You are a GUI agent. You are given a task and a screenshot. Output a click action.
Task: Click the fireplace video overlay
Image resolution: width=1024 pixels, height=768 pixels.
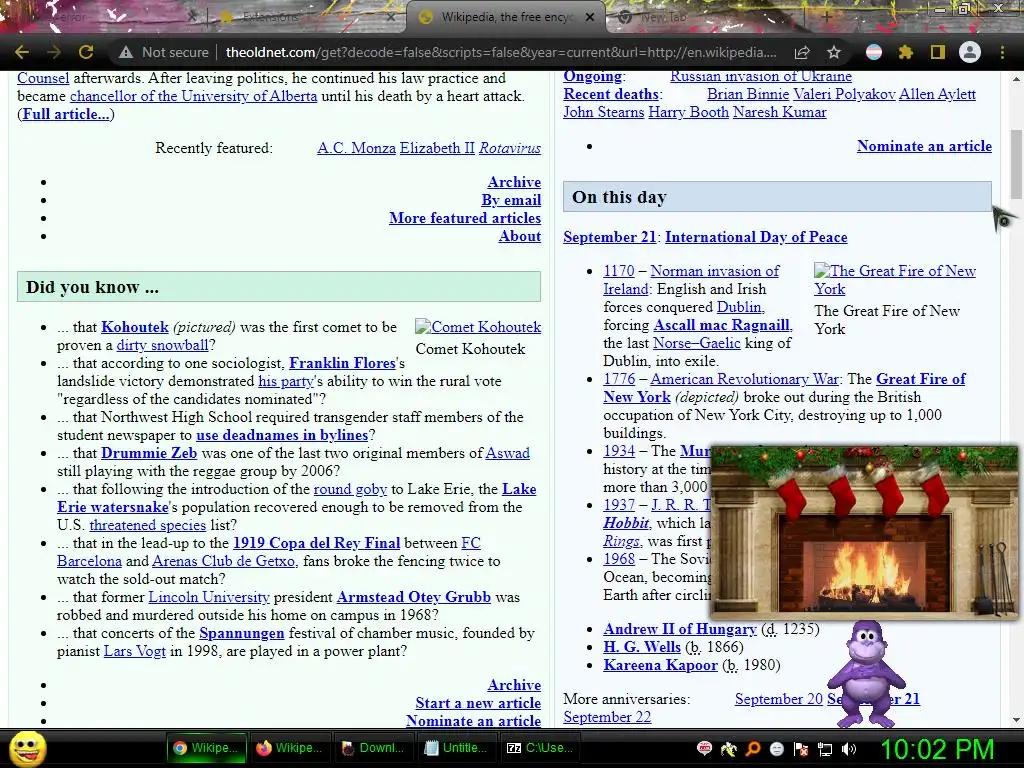coord(863,532)
